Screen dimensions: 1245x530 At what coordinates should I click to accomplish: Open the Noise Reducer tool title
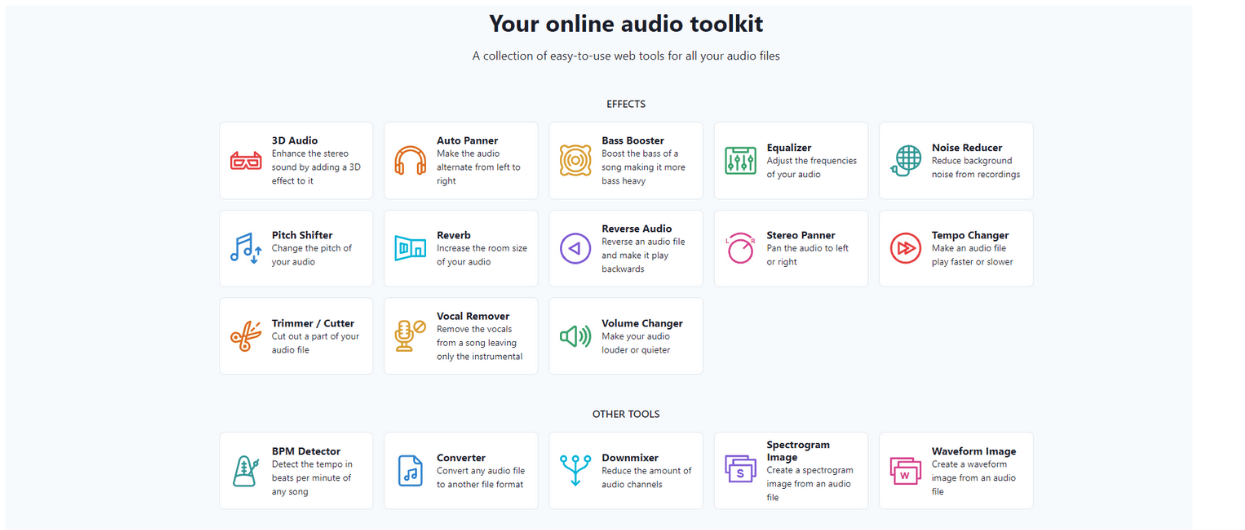point(967,148)
